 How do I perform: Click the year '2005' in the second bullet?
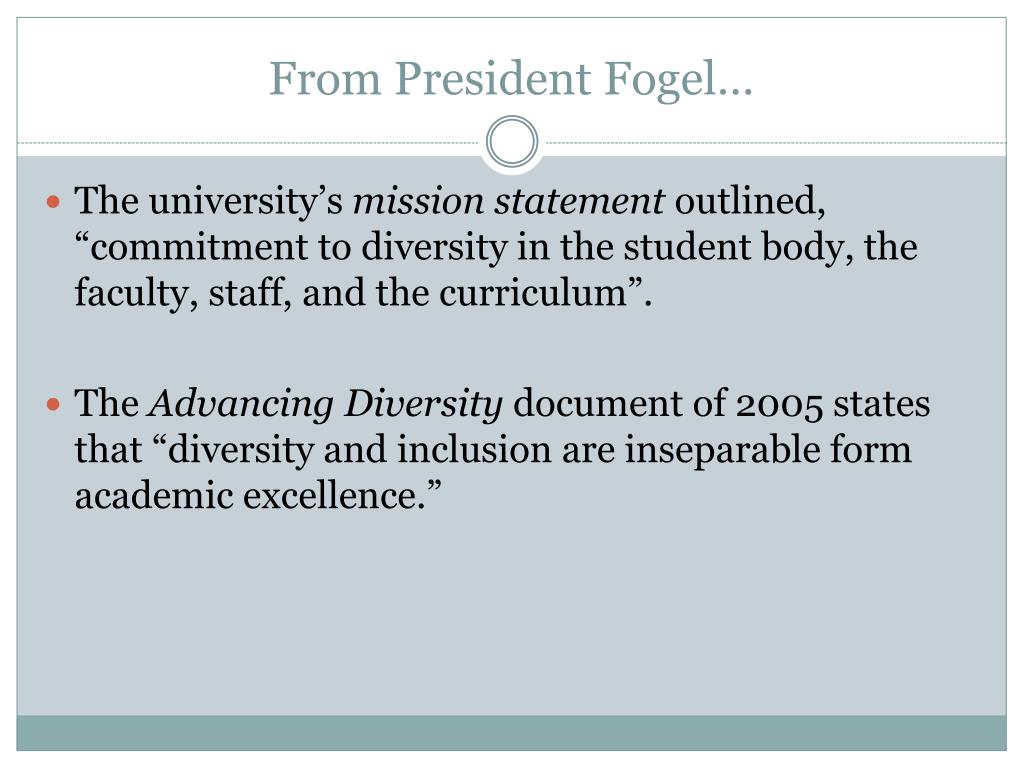click(x=778, y=405)
